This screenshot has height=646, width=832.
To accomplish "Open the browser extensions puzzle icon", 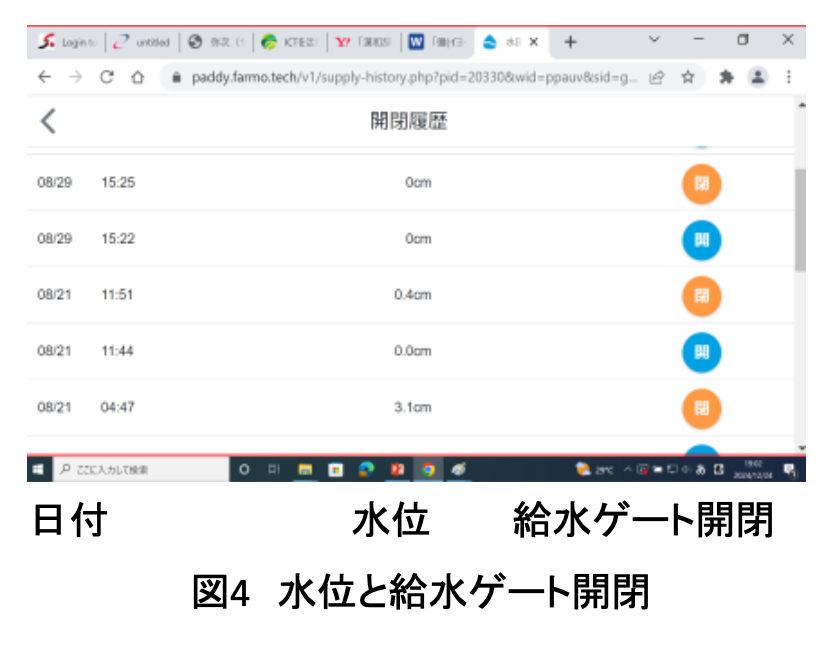I will coord(727,77).
